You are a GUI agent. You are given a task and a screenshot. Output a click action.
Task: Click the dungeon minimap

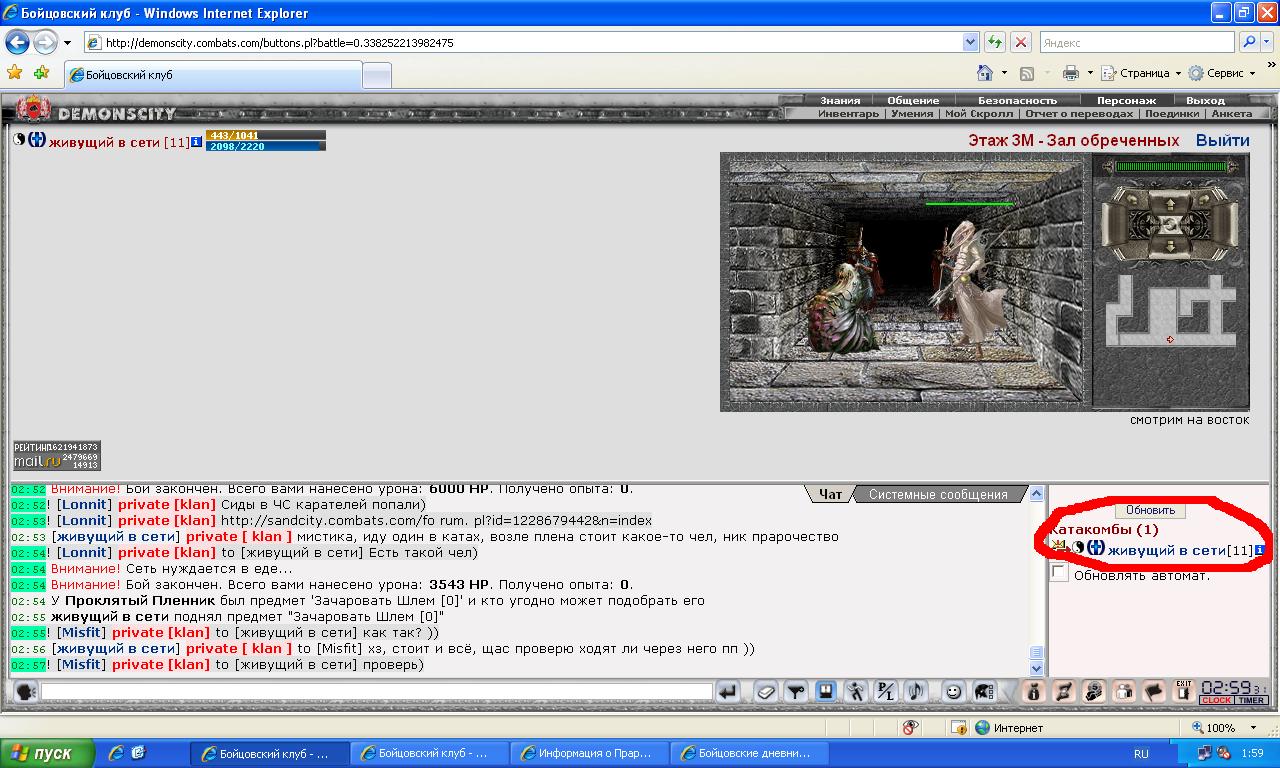pyautogui.click(x=1171, y=311)
